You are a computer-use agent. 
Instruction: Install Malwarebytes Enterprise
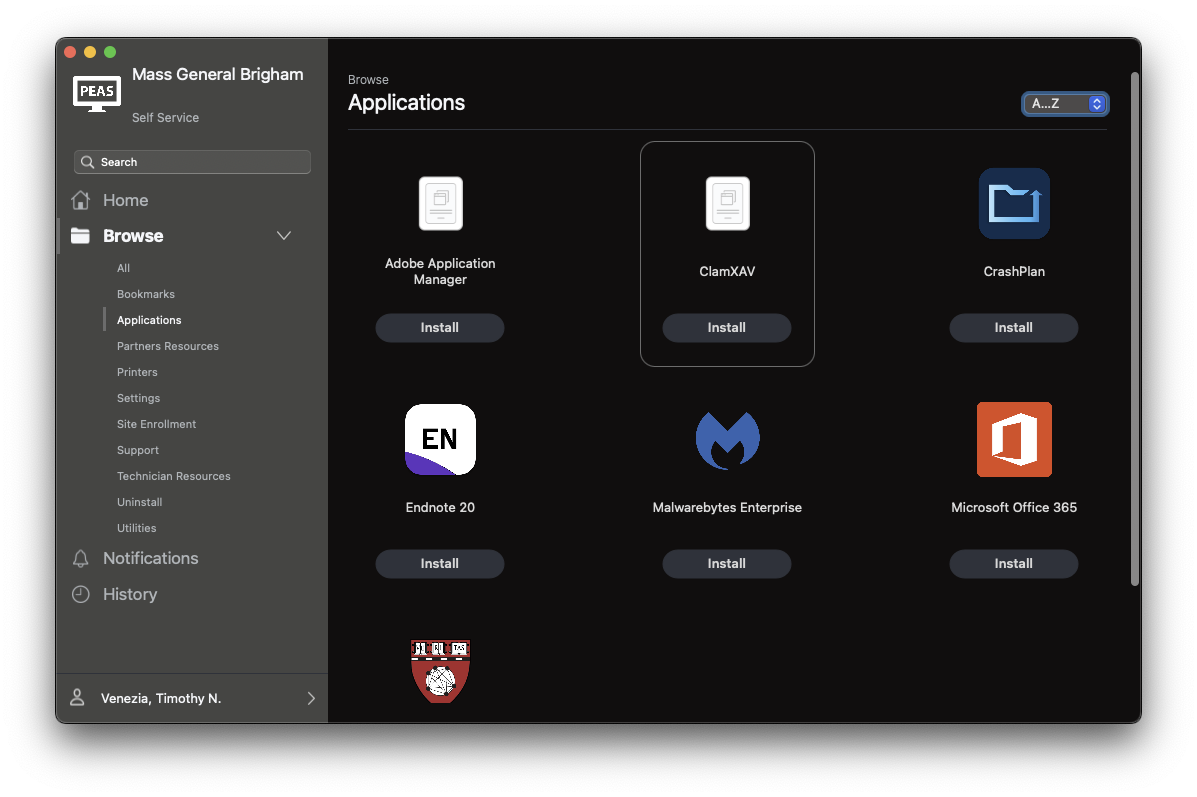coord(727,563)
